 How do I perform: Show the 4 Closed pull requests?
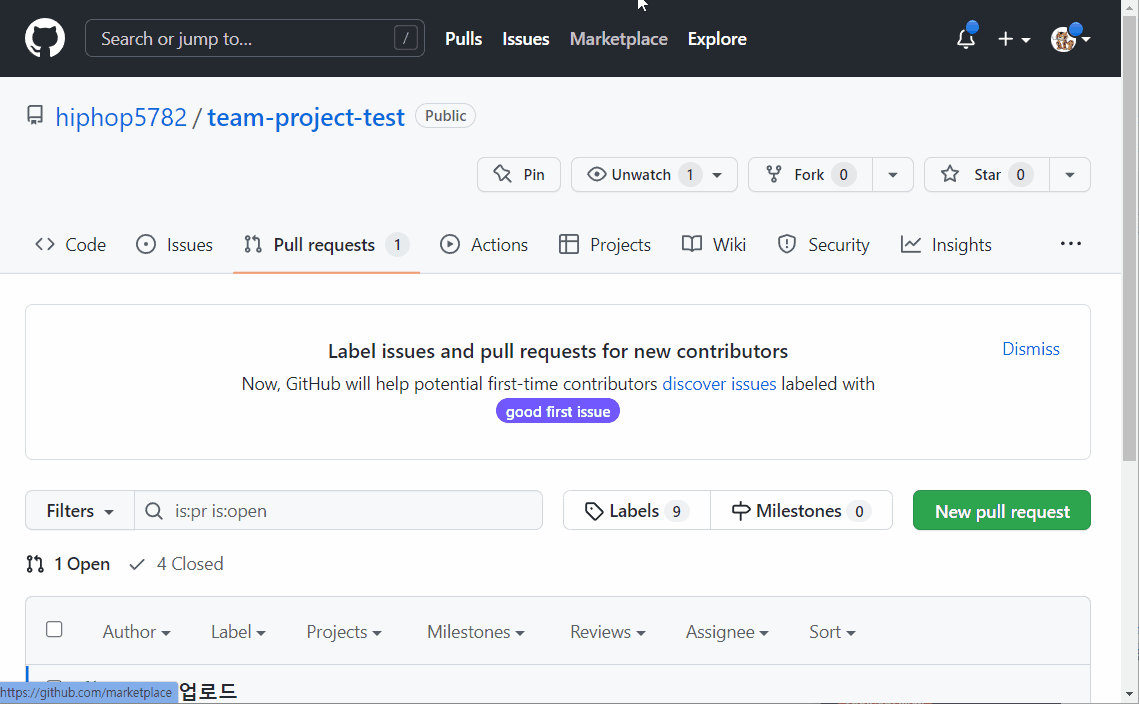176,564
